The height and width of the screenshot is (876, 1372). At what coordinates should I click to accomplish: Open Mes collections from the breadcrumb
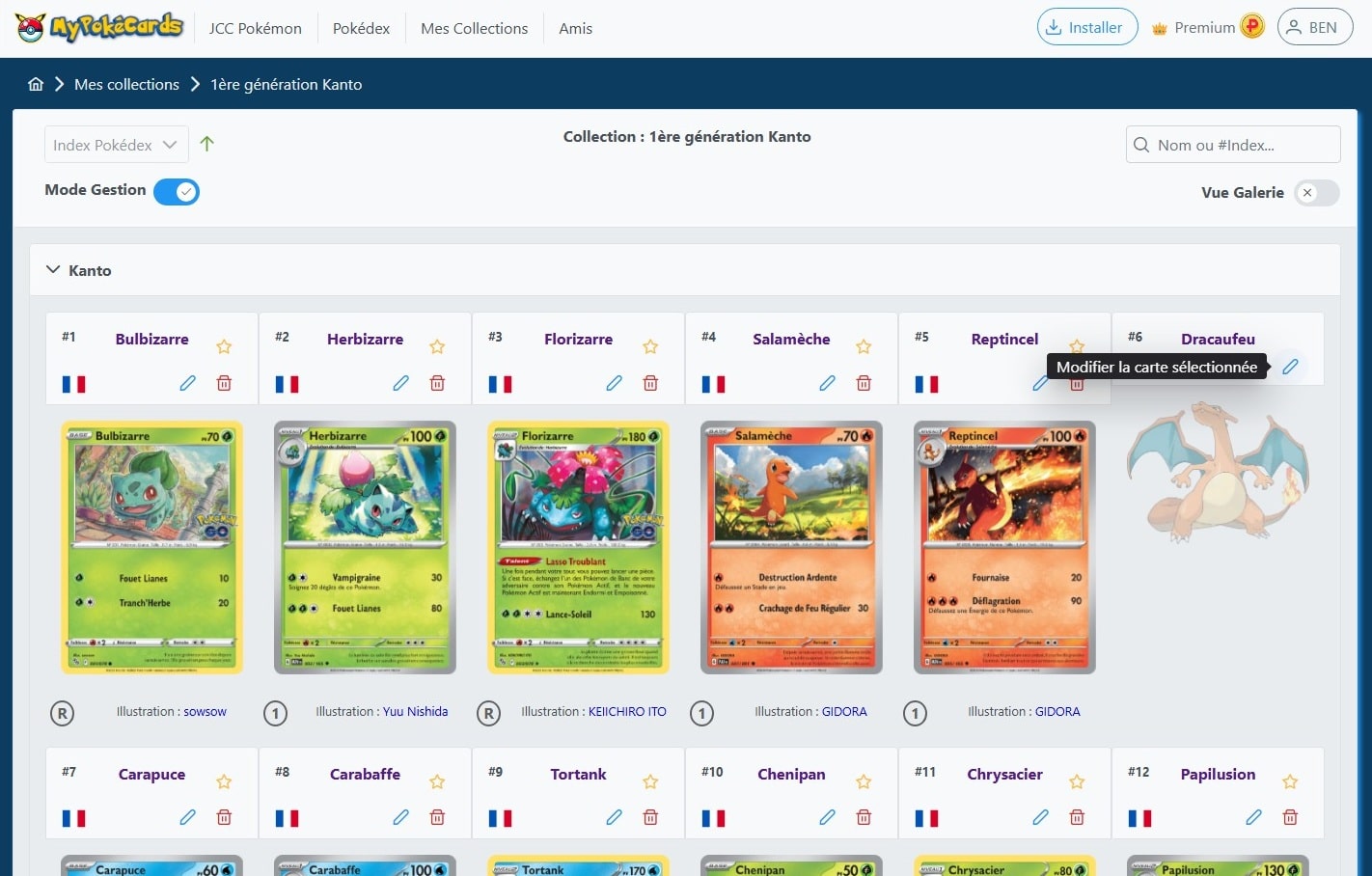[126, 84]
